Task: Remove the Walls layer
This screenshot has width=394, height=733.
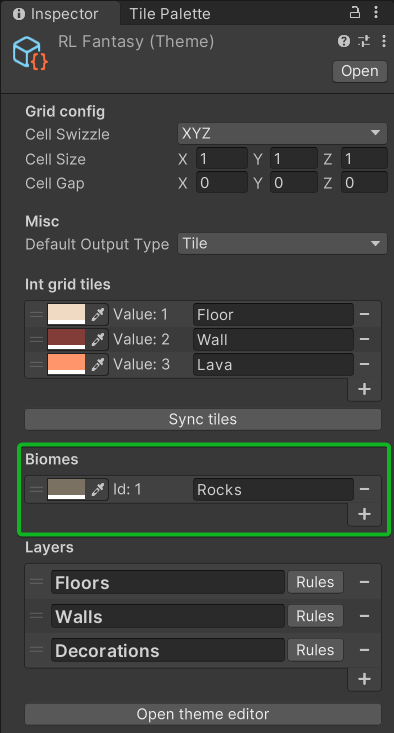Action: click(365, 616)
